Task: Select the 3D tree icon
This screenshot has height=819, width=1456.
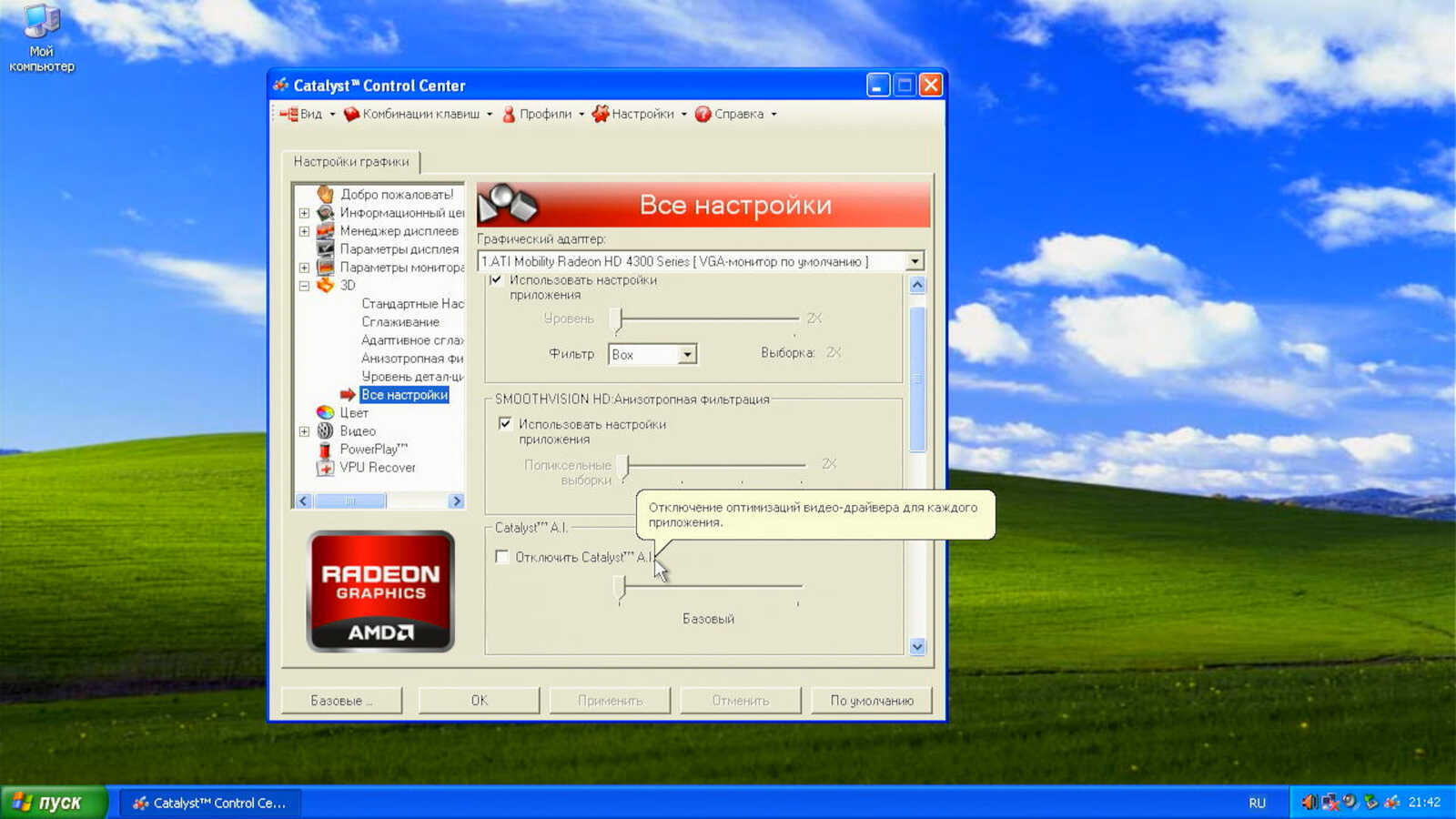Action: click(325, 285)
